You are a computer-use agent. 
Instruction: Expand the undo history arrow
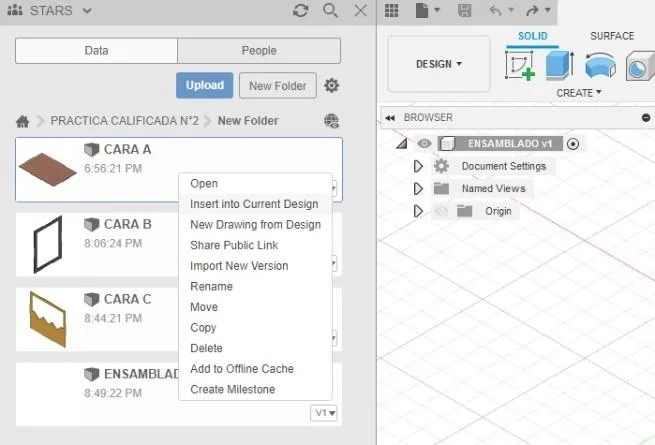coord(511,10)
